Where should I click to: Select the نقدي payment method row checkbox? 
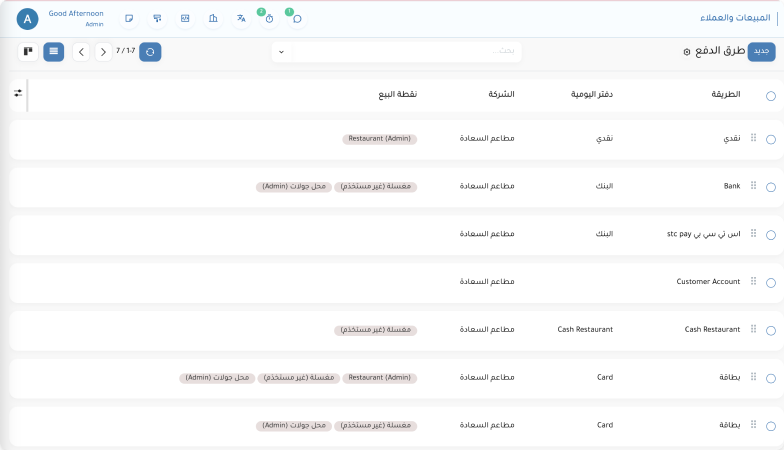pyautogui.click(x=770, y=139)
